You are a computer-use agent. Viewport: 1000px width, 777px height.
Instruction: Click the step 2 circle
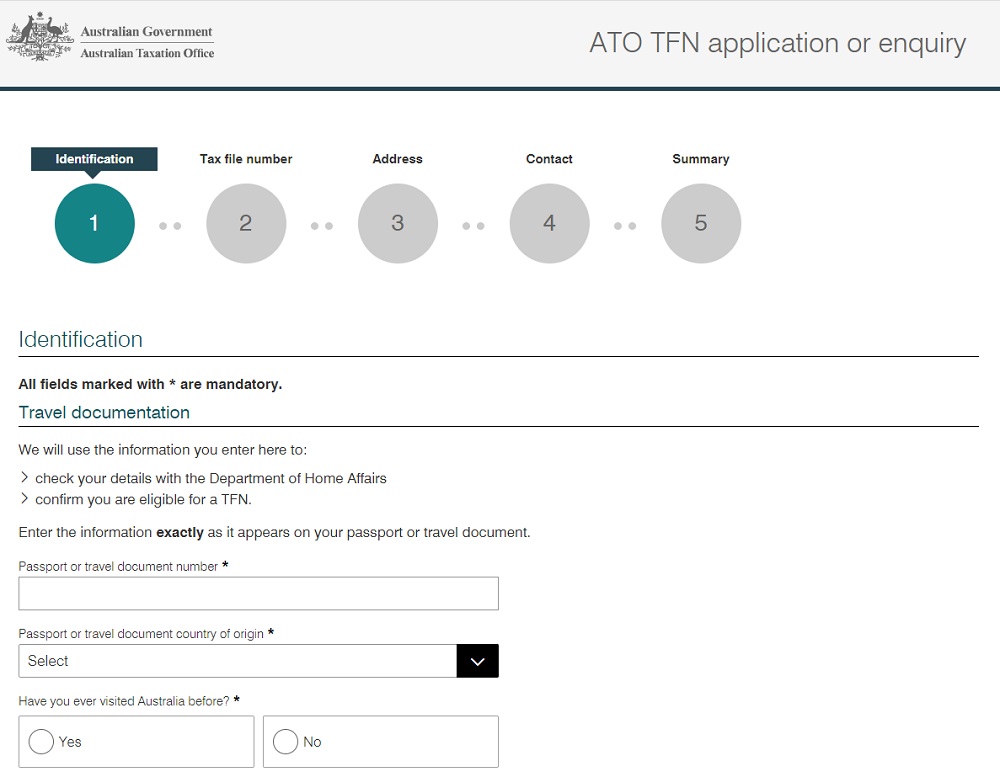click(246, 224)
